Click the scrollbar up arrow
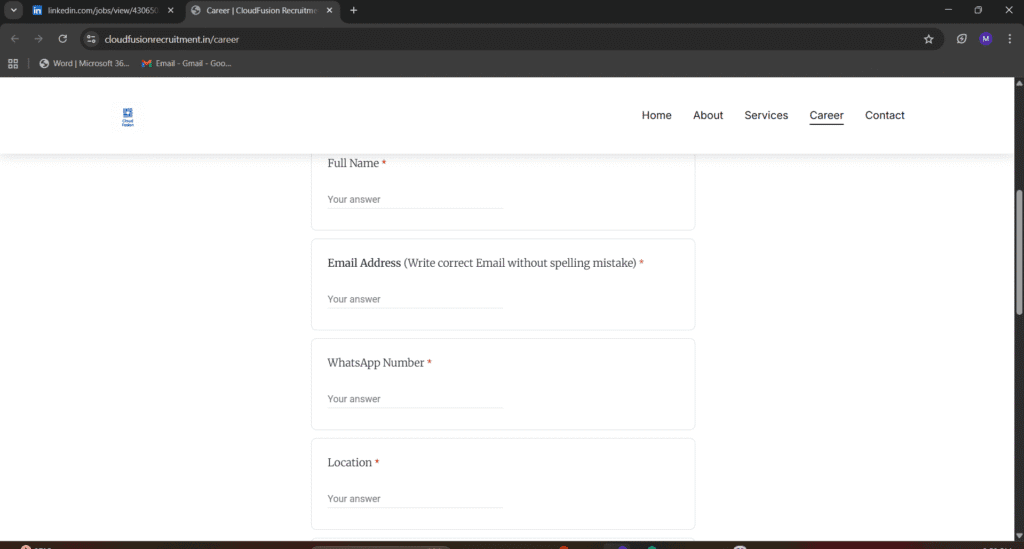The height and width of the screenshot is (549, 1024). pyautogui.click(x=1019, y=84)
